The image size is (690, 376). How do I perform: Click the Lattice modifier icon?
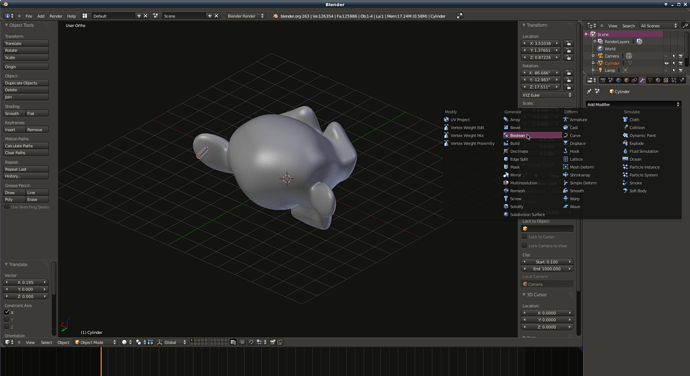click(565, 159)
